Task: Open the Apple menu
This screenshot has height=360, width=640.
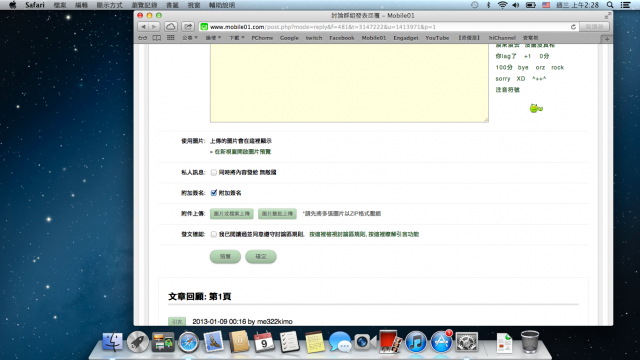Action: 12,5
